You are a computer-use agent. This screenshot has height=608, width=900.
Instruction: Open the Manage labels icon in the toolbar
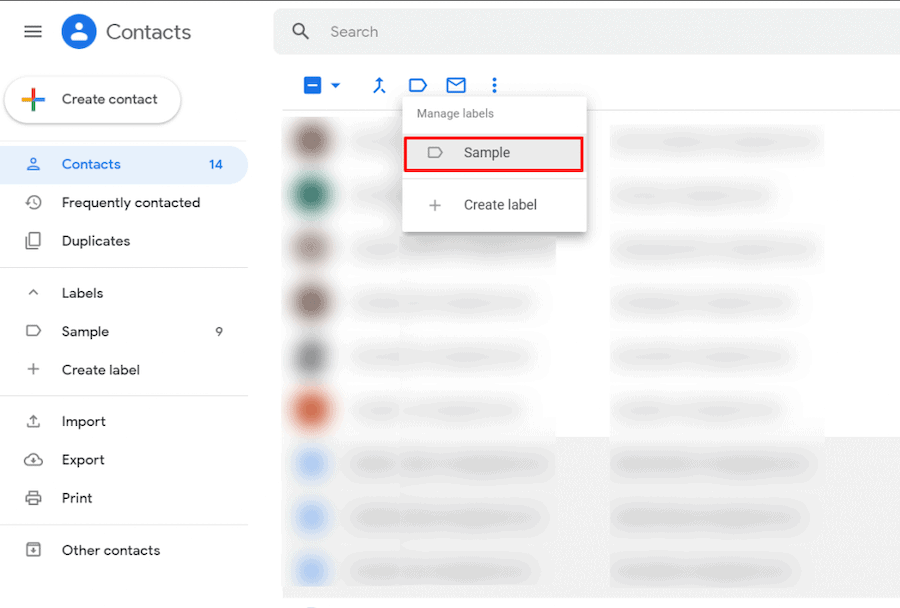pos(418,85)
